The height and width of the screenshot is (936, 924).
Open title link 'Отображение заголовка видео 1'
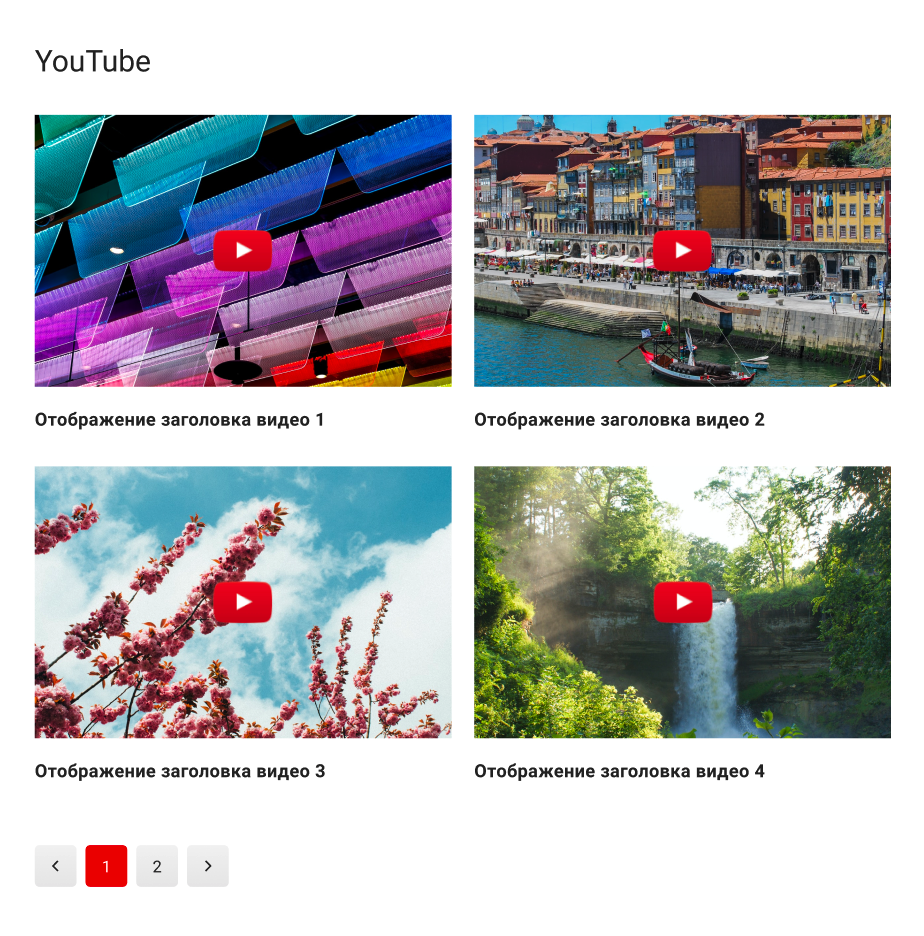(x=179, y=420)
